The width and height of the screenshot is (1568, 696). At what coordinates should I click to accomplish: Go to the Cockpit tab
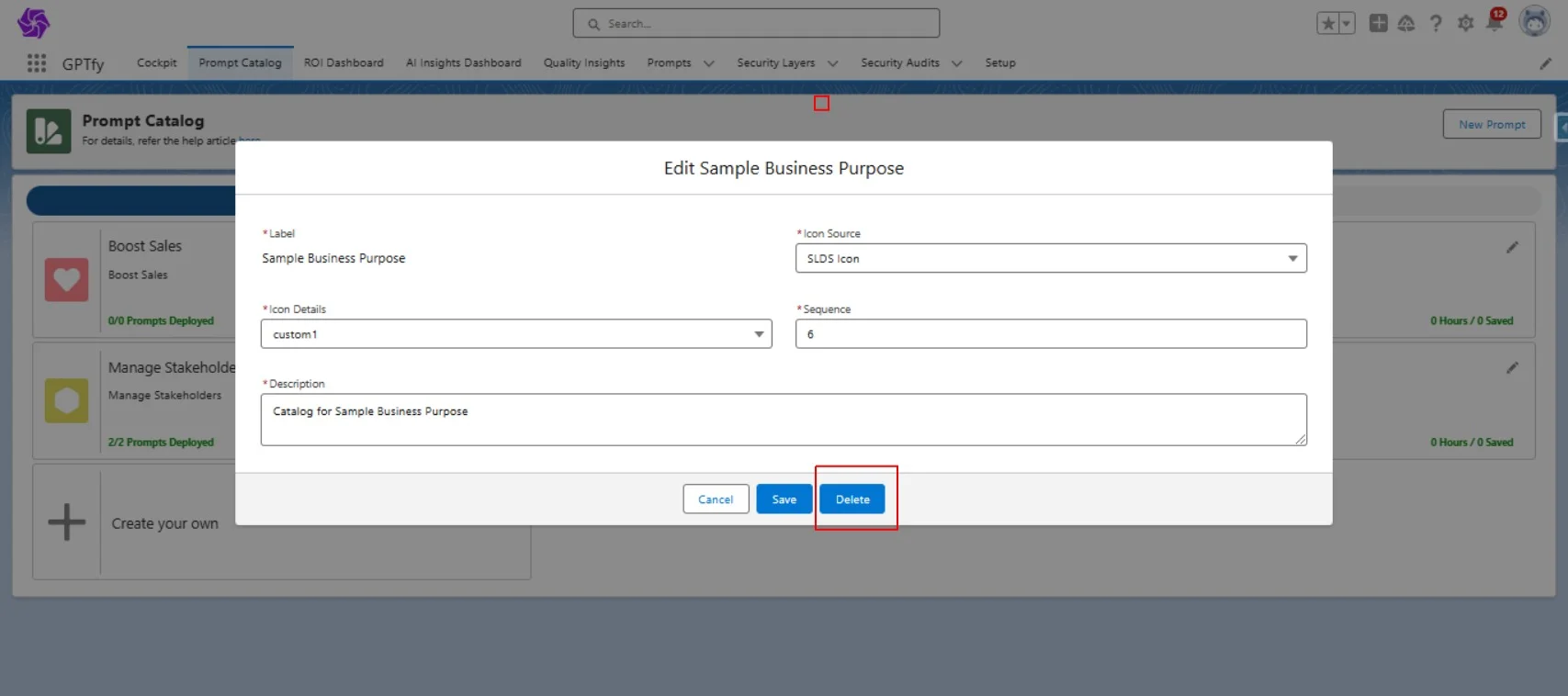tap(156, 63)
